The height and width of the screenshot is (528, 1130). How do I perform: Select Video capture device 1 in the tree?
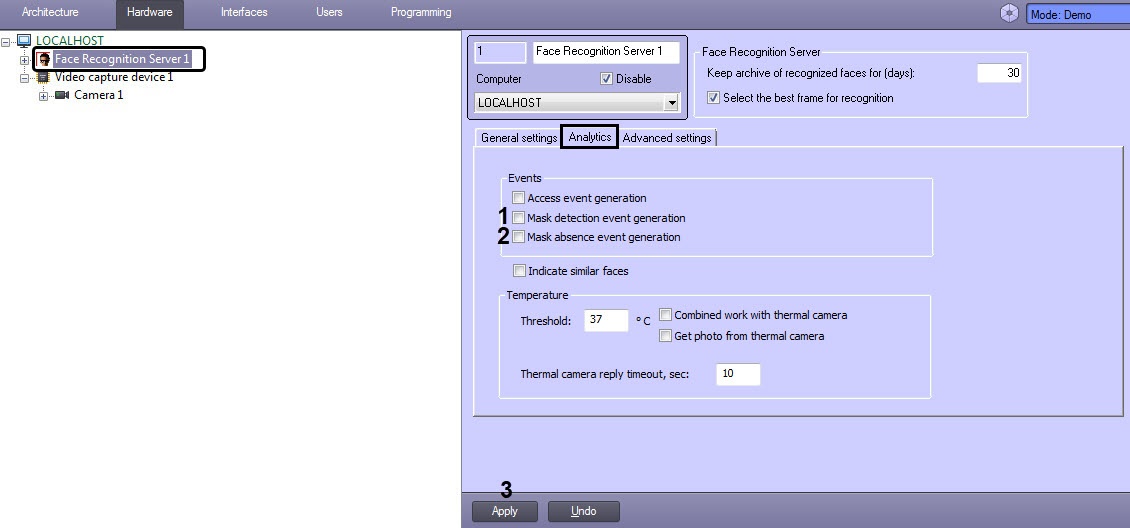(114, 77)
